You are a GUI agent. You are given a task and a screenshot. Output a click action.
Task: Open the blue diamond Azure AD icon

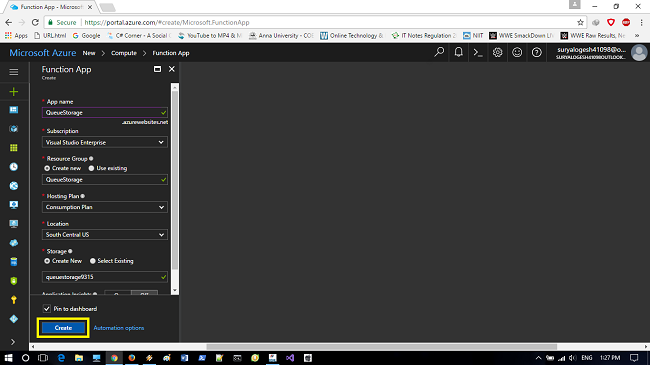click(14, 319)
